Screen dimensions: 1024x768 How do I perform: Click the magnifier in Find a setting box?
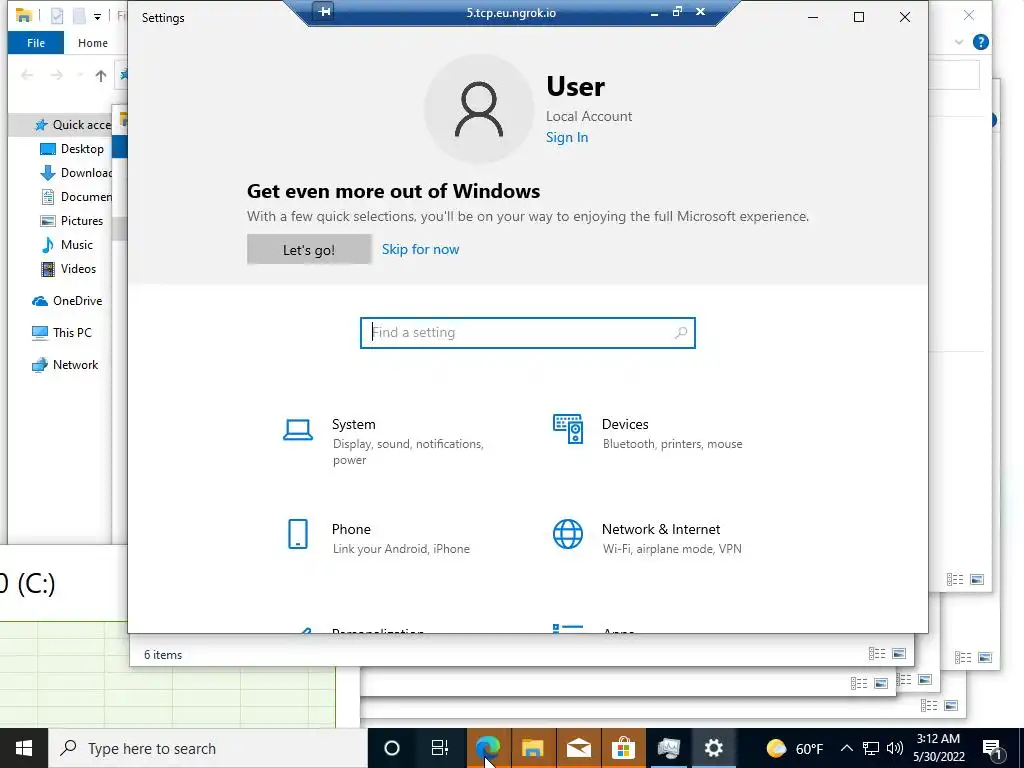(x=680, y=332)
